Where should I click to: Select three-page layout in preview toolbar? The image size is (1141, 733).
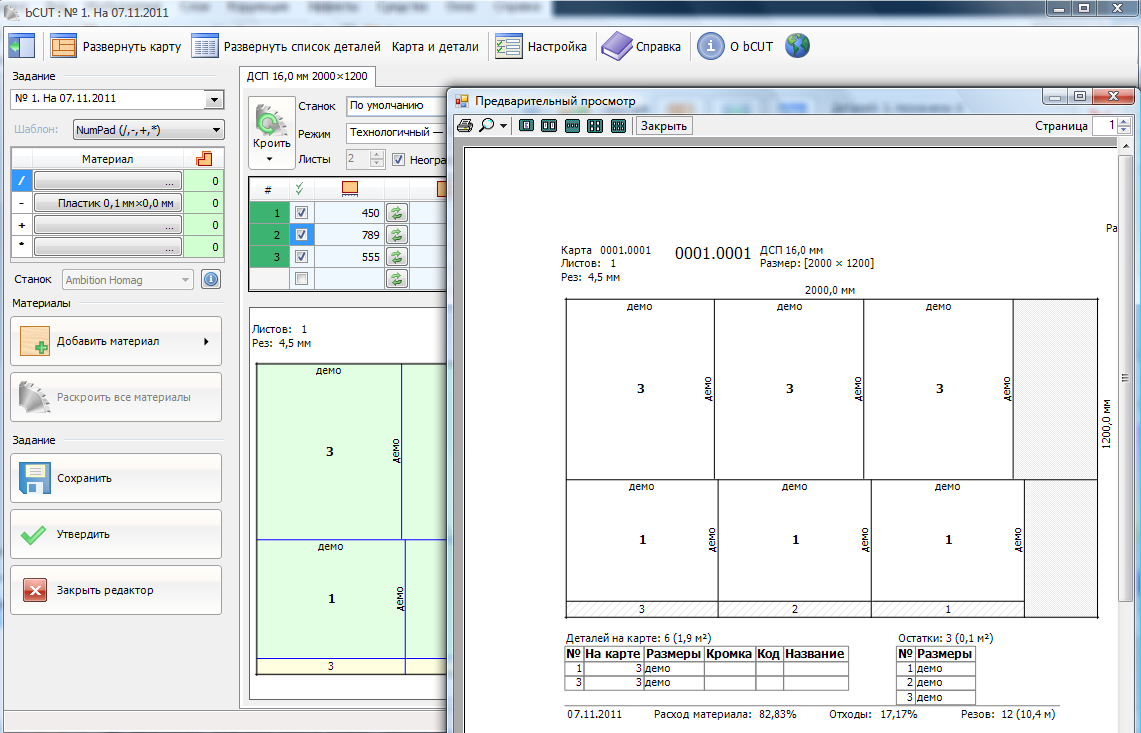pos(573,126)
